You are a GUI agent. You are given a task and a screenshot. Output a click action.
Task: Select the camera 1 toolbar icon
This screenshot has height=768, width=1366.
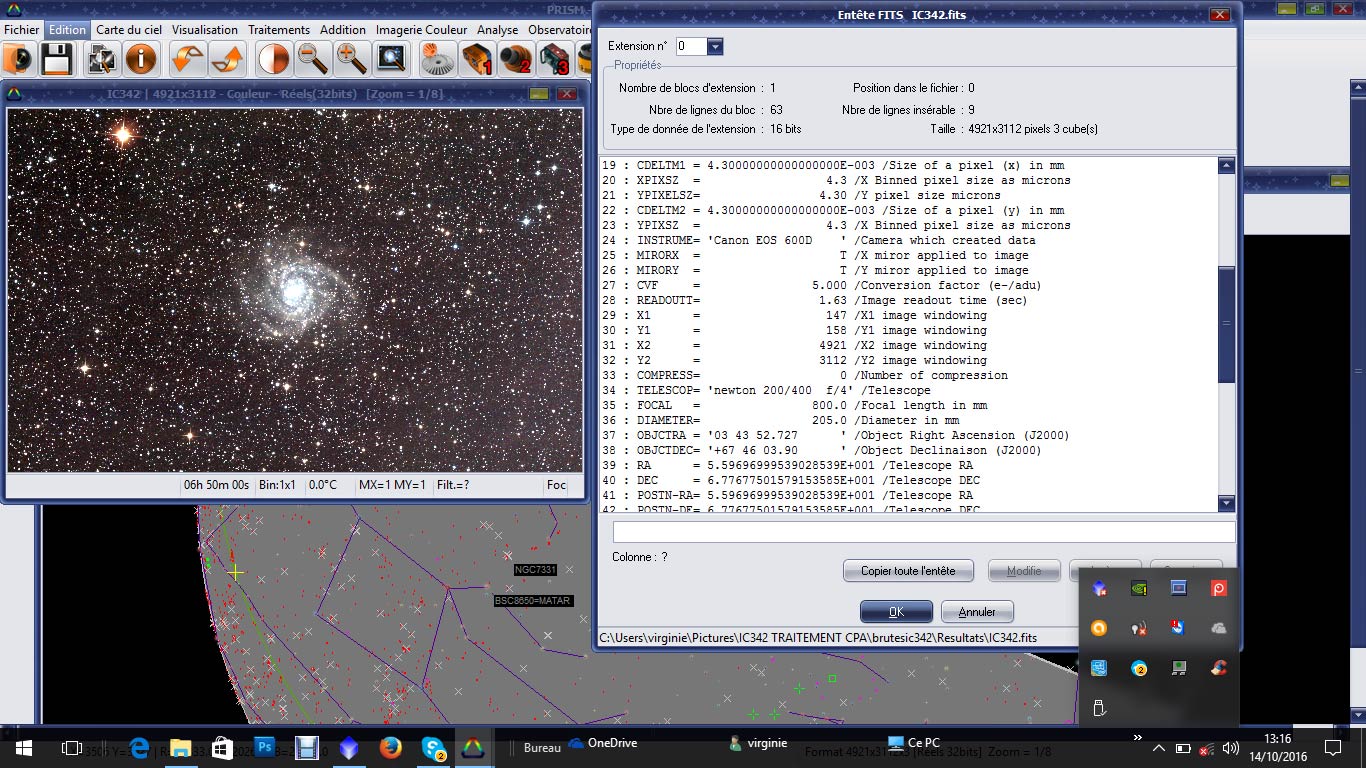coord(476,59)
